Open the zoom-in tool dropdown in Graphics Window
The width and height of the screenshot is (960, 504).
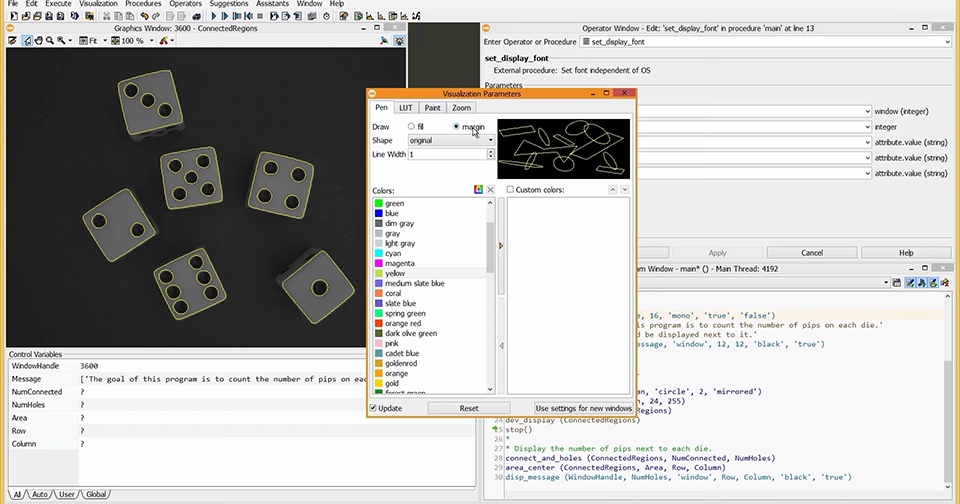70,40
